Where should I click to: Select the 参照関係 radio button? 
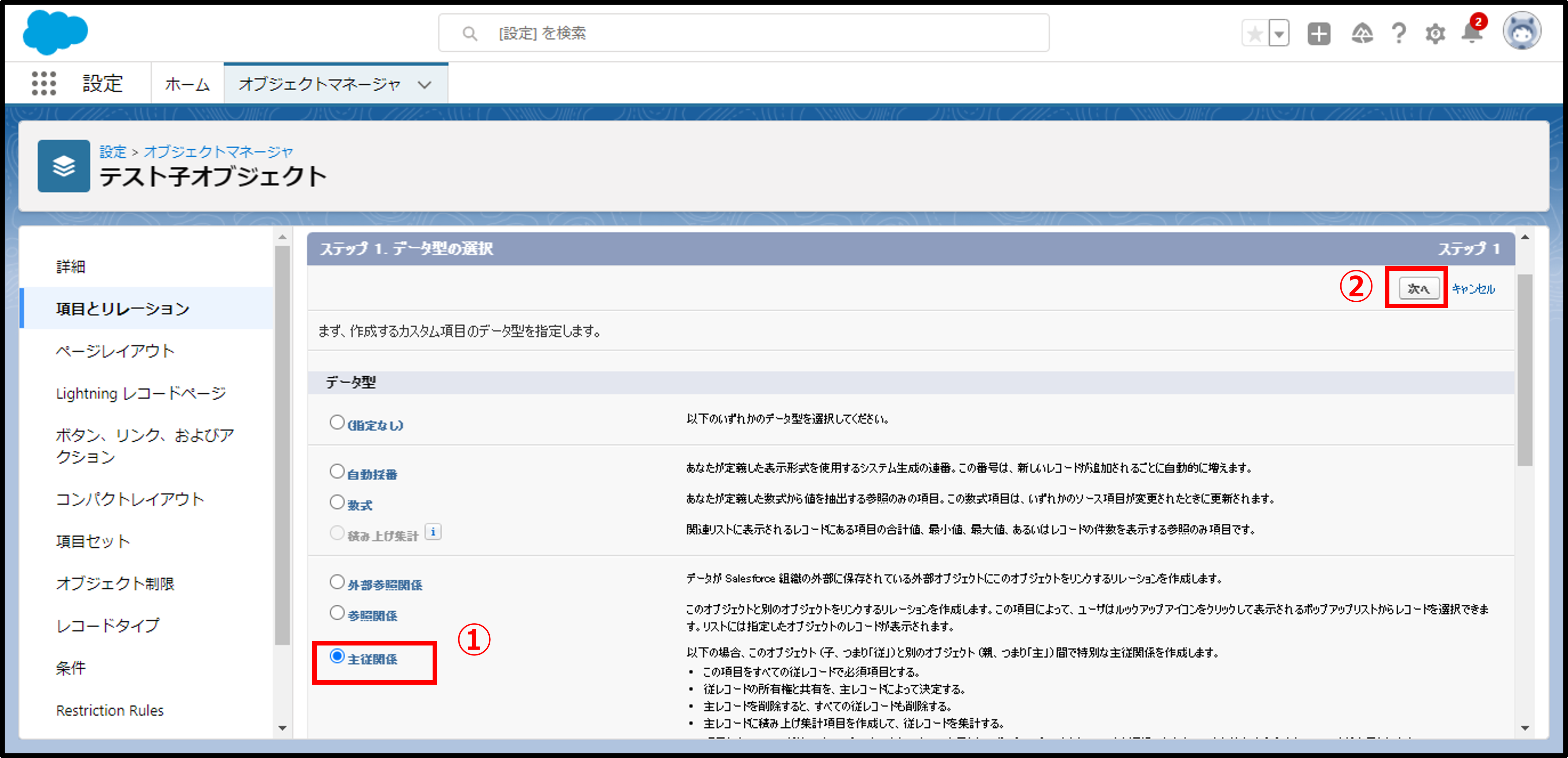(337, 613)
